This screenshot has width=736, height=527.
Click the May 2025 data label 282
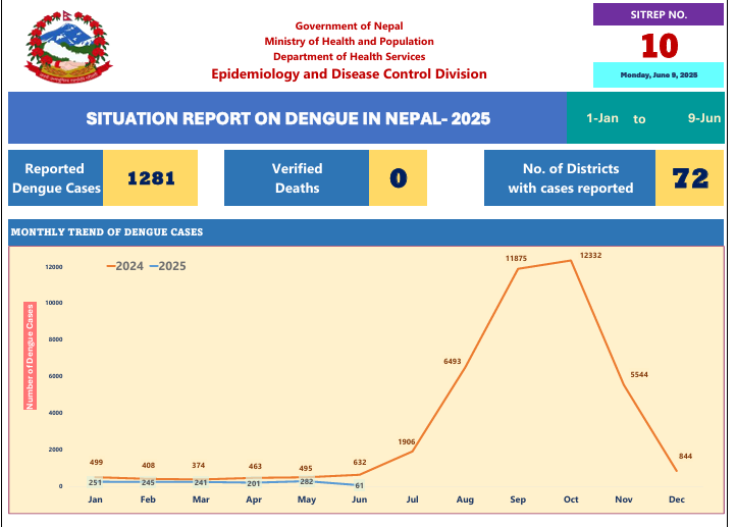coord(307,482)
